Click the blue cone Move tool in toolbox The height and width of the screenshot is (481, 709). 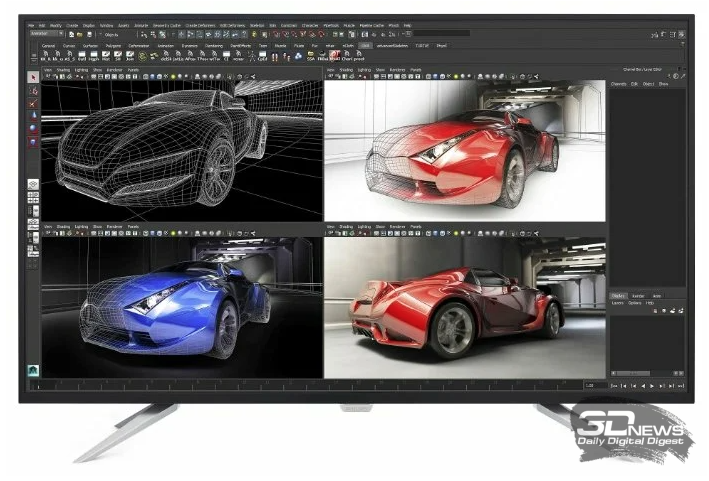(33, 116)
